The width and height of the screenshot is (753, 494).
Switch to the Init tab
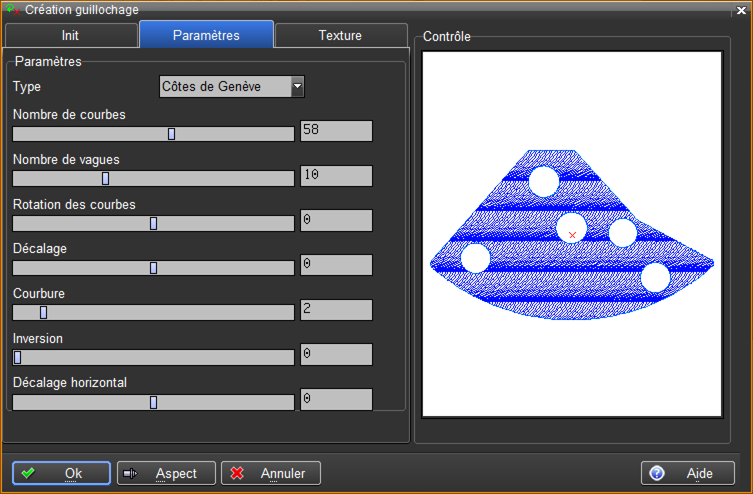(71, 36)
